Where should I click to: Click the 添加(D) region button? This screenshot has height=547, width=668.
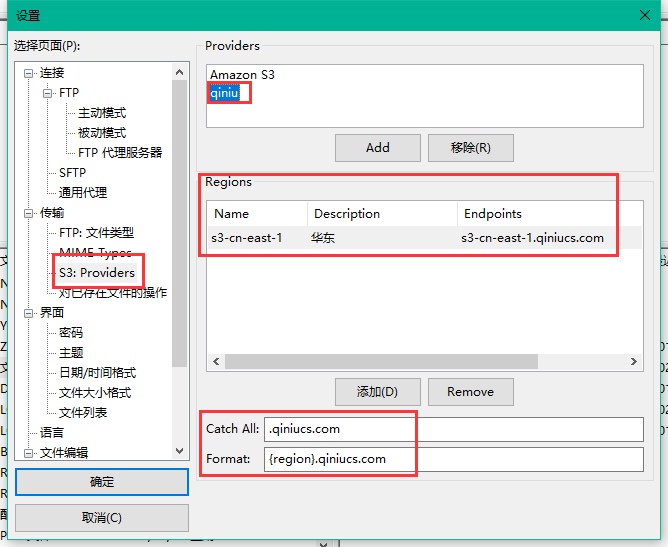(x=377, y=391)
